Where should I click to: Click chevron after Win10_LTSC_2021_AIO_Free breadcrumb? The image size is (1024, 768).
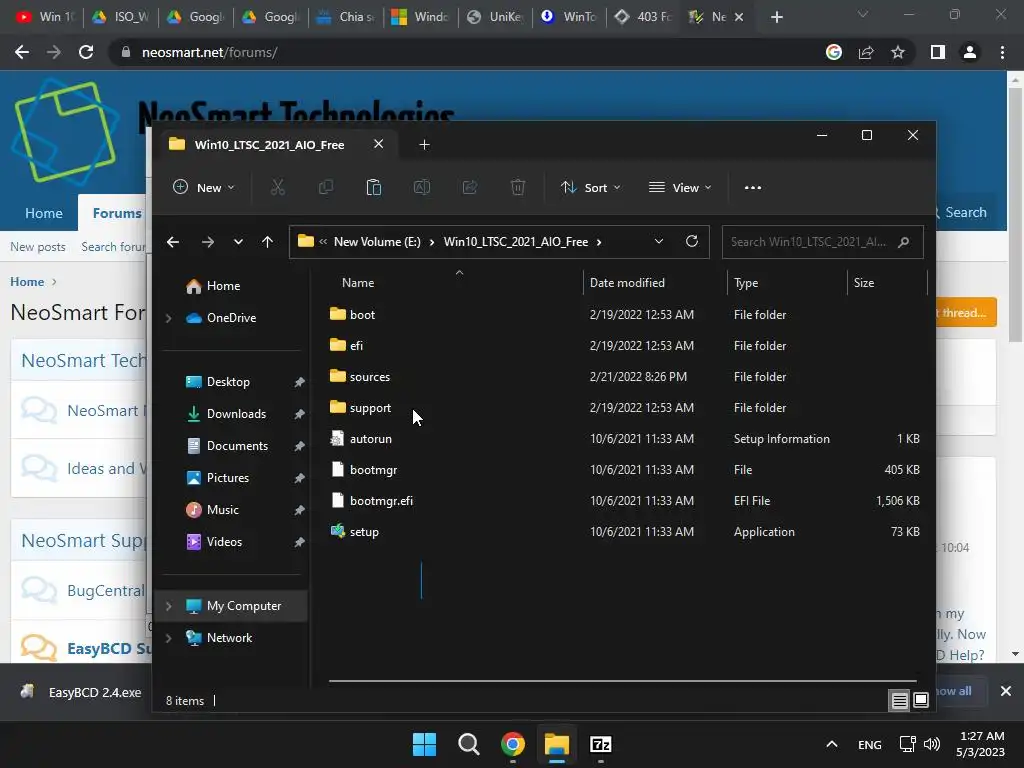[599, 242]
